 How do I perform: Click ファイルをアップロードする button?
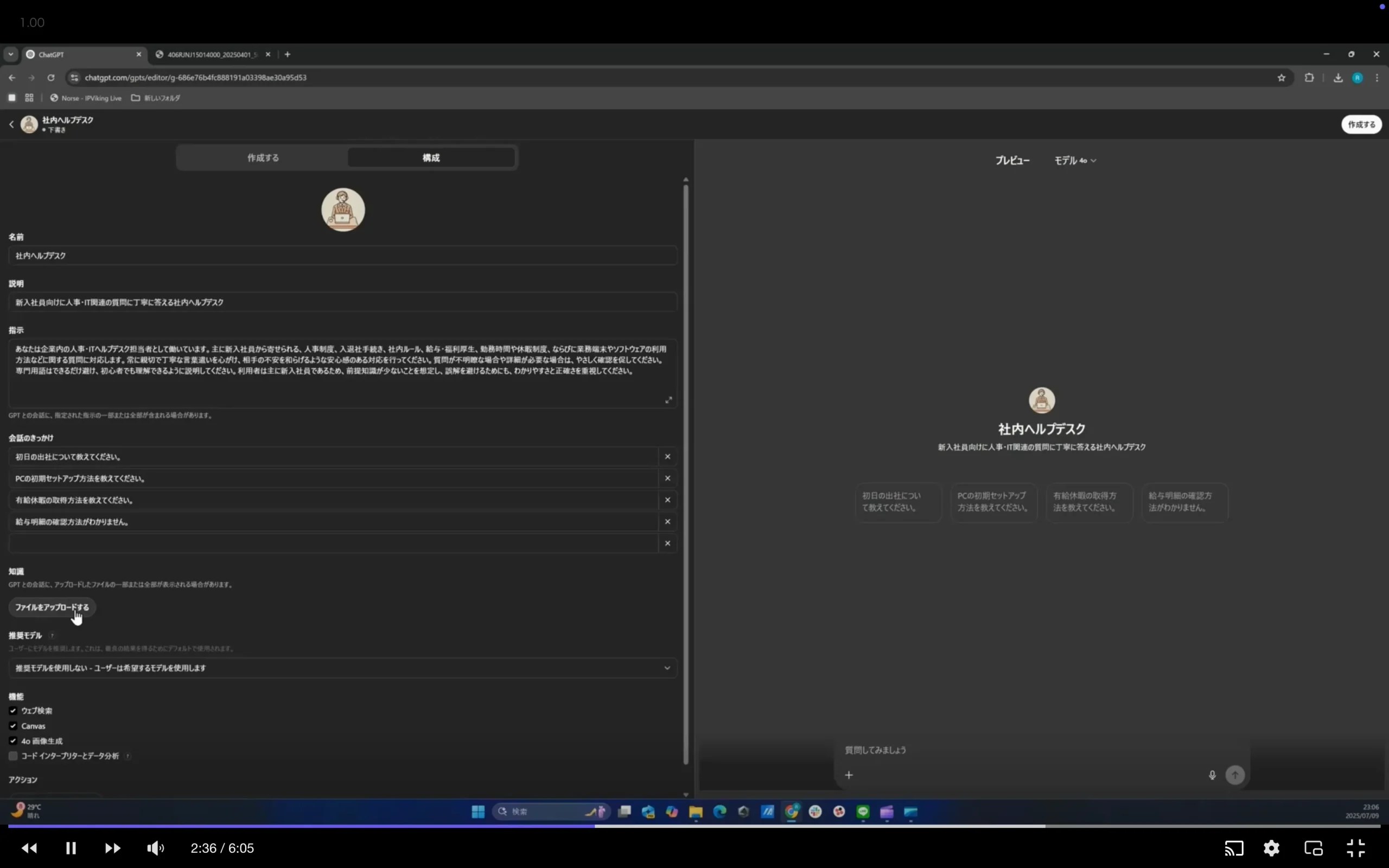(52, 607)
